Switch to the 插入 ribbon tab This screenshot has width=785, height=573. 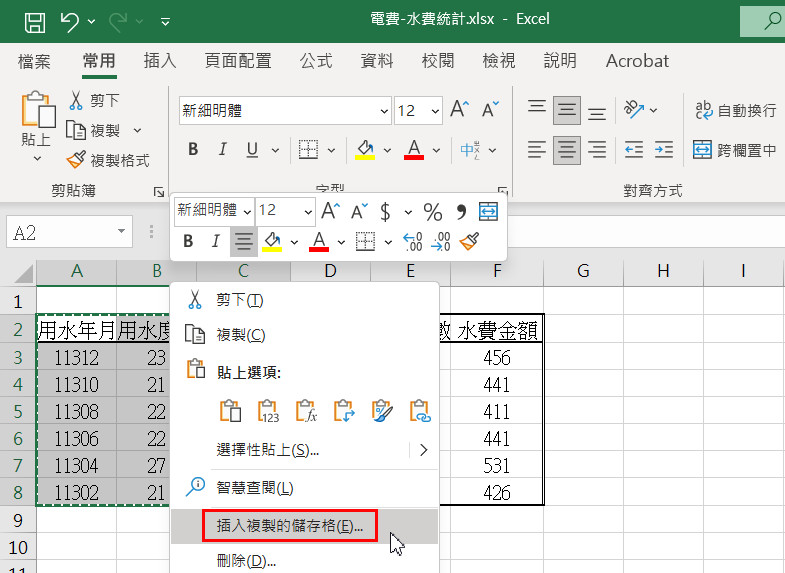coord(160,61)
